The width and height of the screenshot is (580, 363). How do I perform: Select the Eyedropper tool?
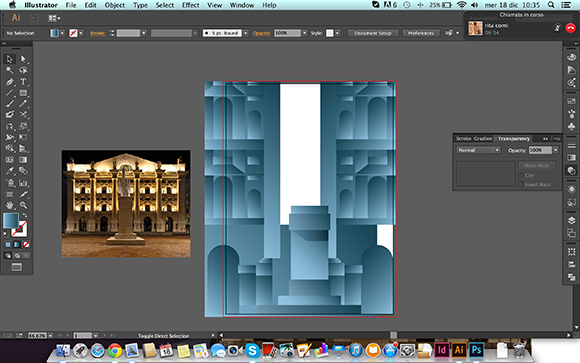click(10, 171)
